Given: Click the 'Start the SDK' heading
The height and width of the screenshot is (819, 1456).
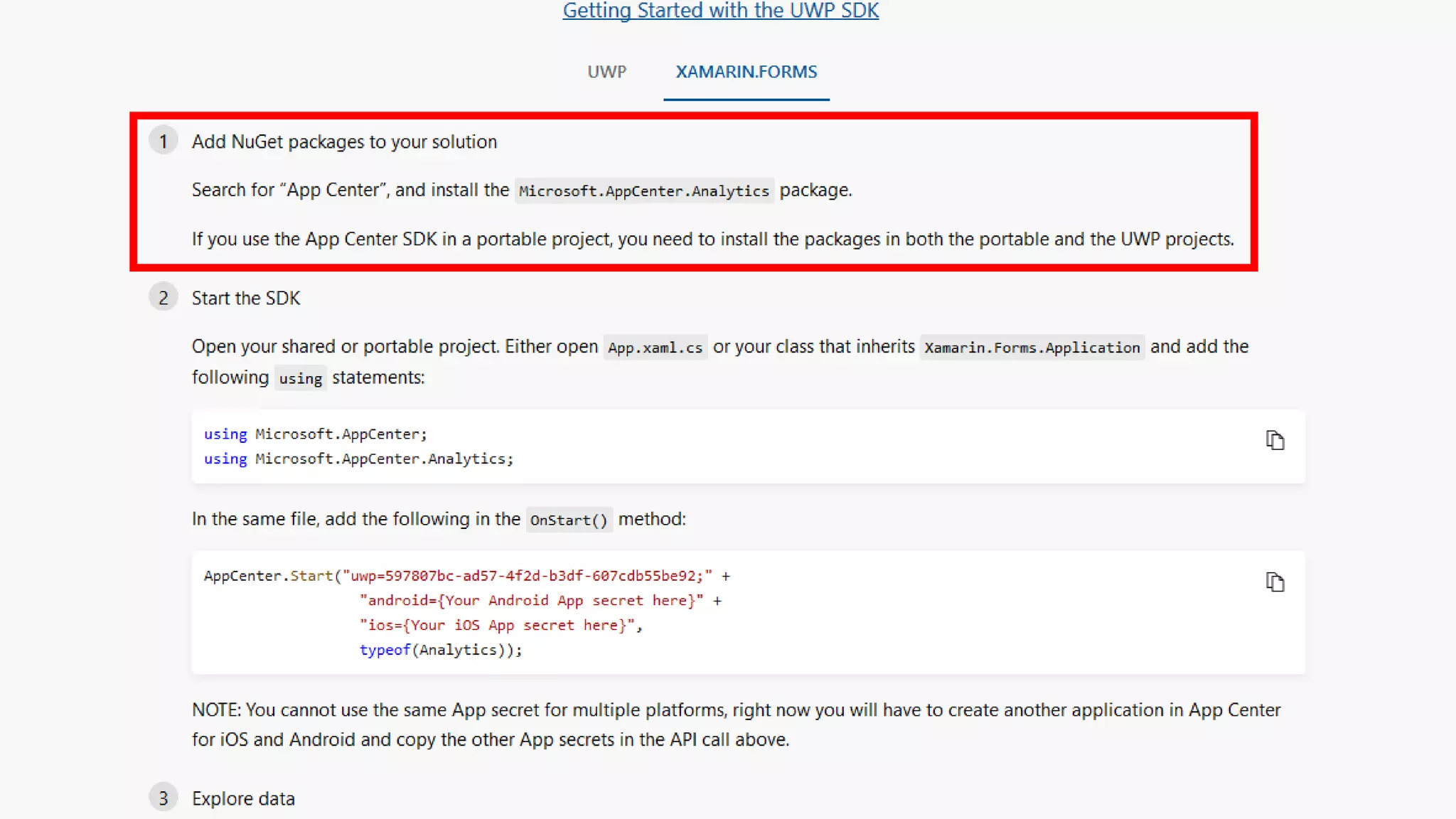Looking at the screenshot, I should (246, 298).
